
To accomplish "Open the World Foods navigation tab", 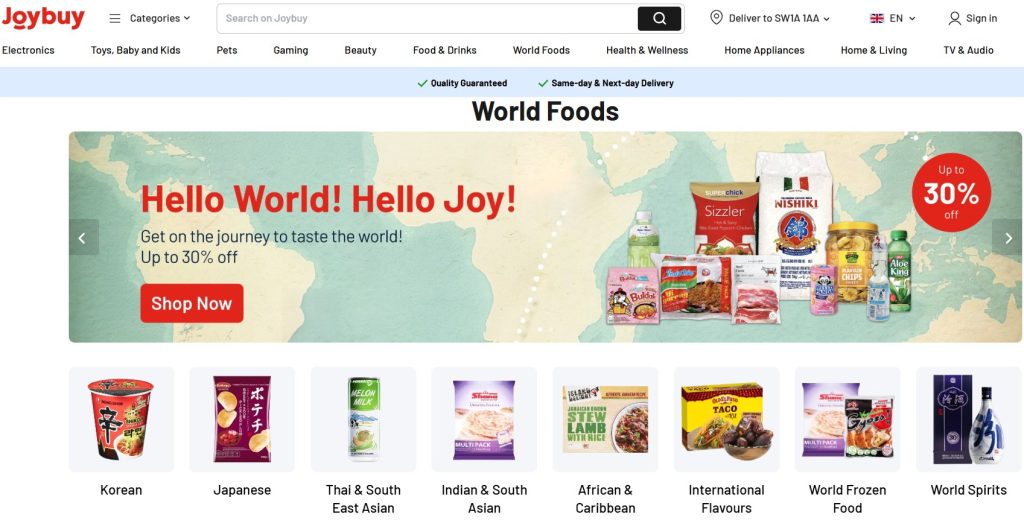I will (x=541, y=50).
